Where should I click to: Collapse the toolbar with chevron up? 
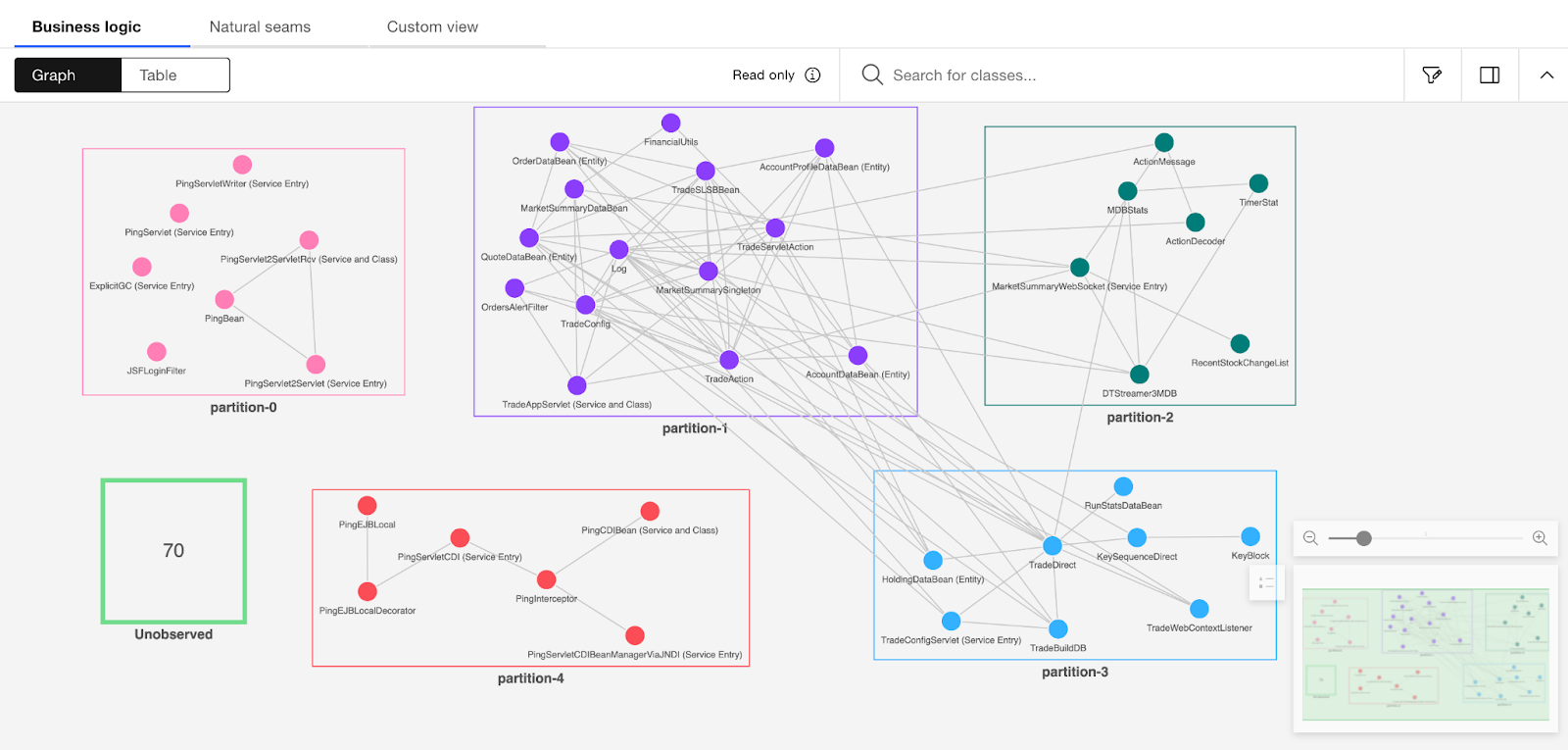click(1546, 75)
